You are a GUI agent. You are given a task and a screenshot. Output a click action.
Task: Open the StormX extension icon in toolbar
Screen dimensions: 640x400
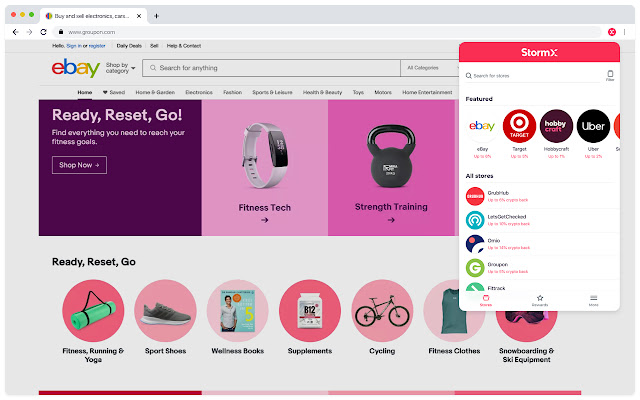611,32
